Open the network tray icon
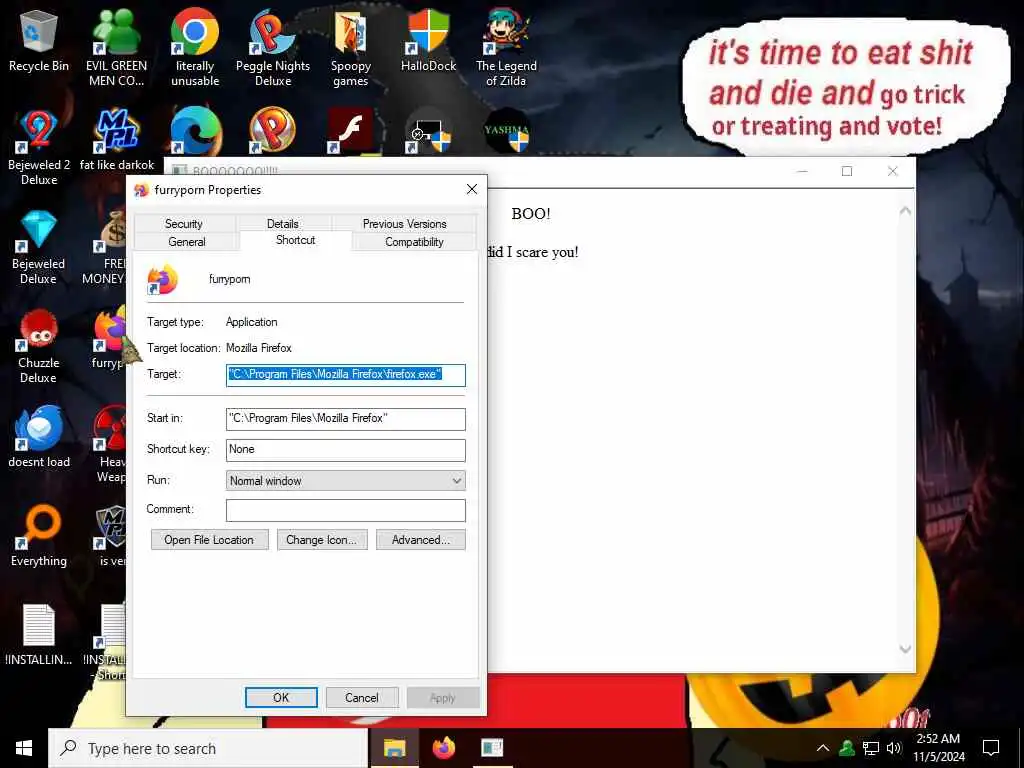 click(x=871, y=748)
